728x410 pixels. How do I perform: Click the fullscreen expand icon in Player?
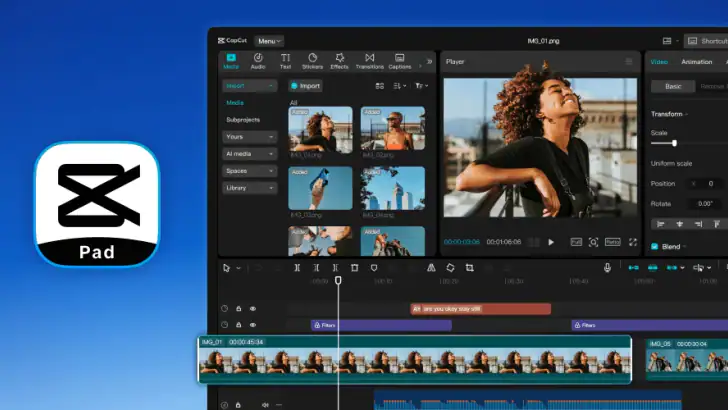click(x=633, y=242)
